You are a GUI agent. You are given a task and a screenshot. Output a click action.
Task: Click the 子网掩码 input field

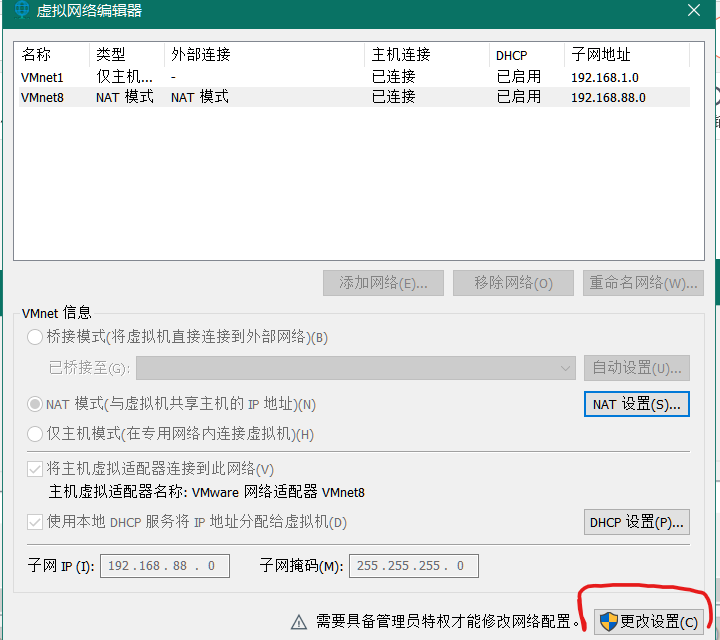(414, 566)
